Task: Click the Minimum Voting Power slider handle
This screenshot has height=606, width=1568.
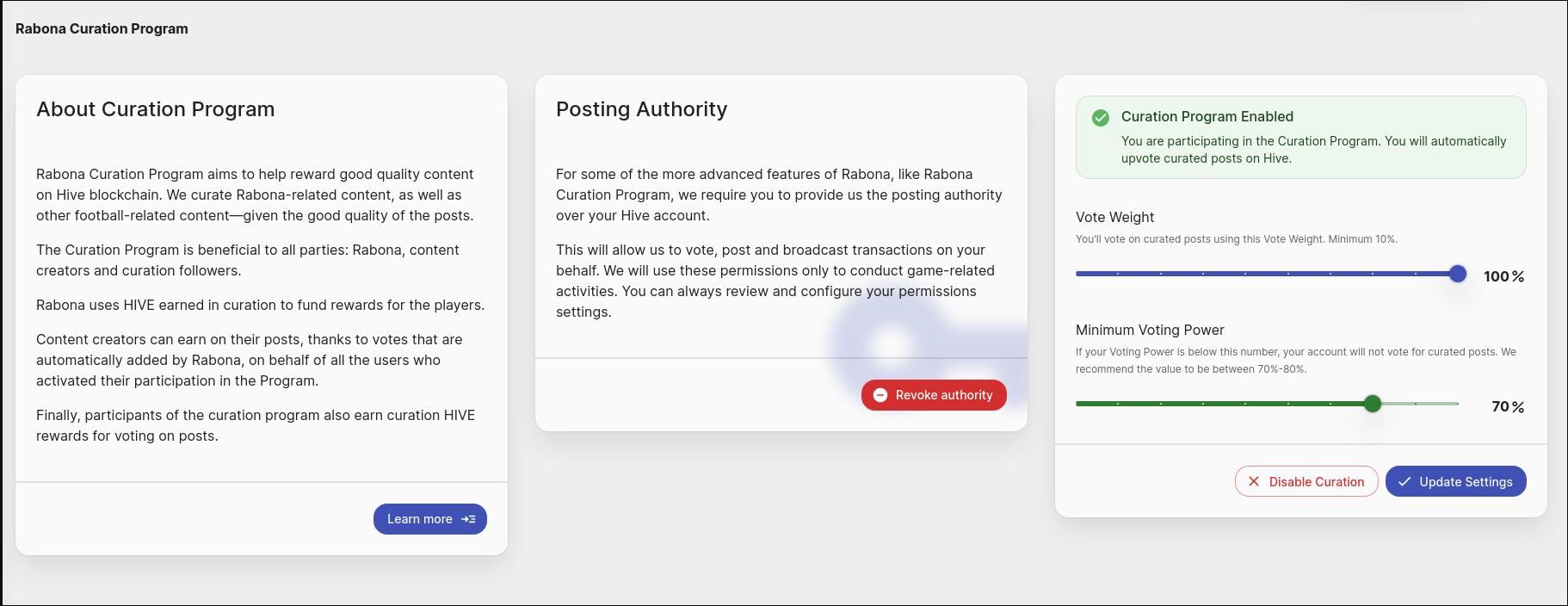Action: 1373,404
